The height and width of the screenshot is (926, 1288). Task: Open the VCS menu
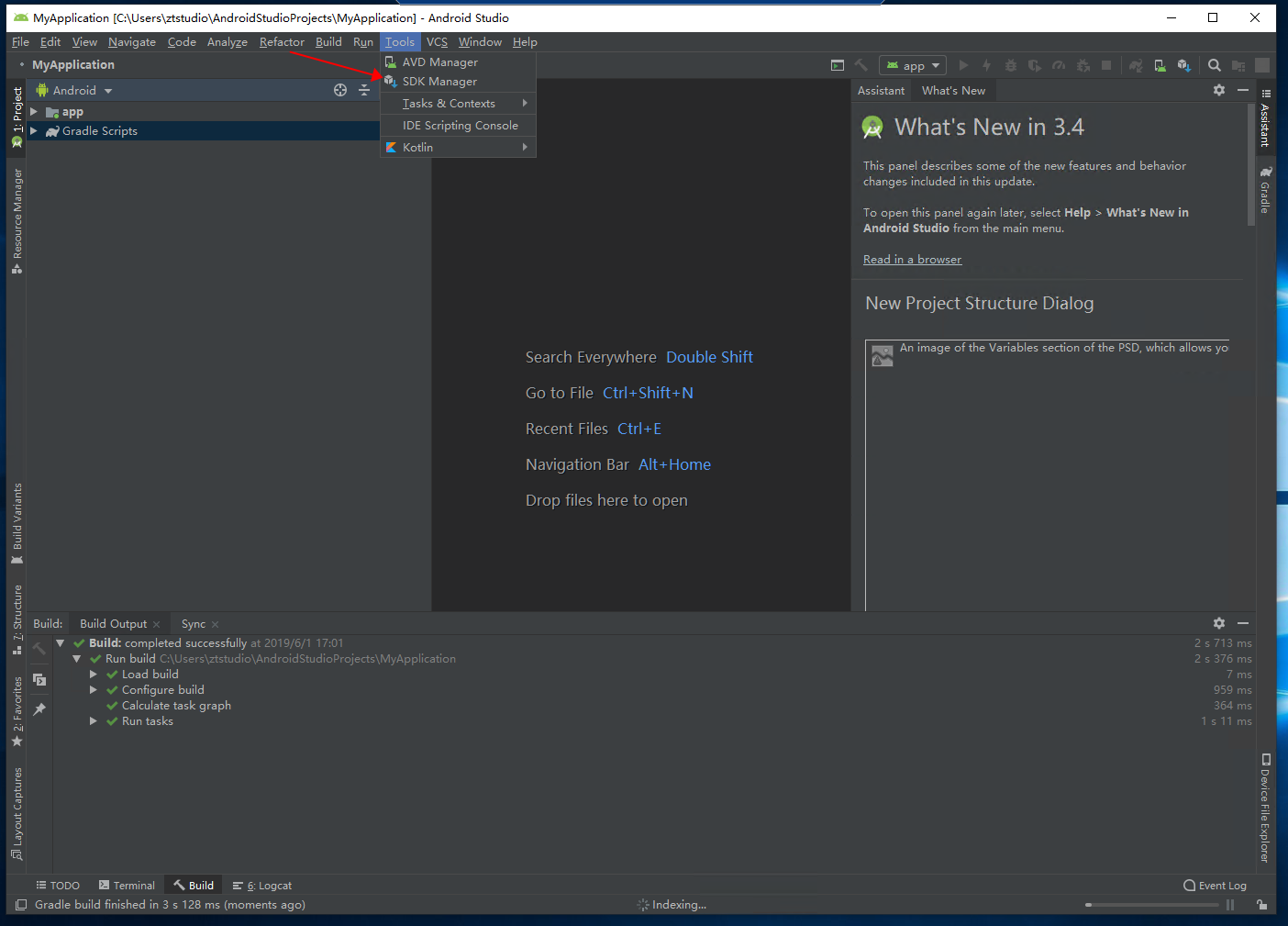pos(437,42)
